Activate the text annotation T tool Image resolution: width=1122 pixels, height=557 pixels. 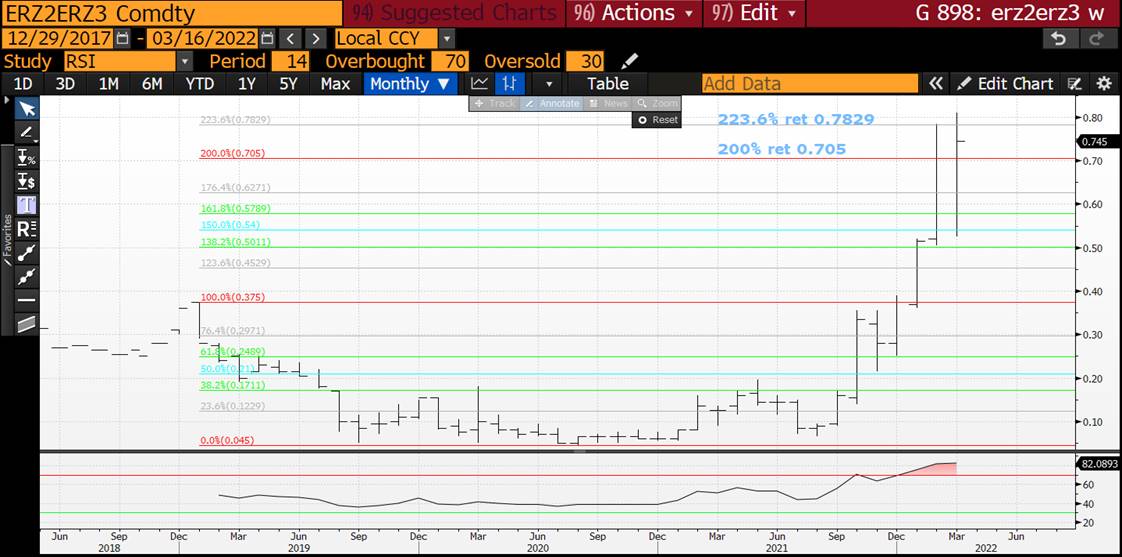(x=27, y=205)
